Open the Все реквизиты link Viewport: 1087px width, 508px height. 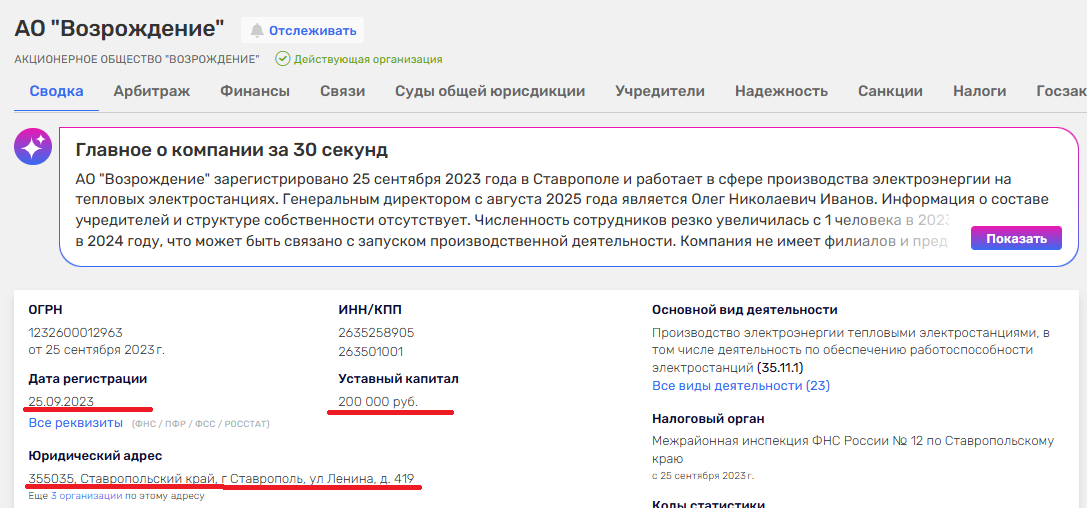(x=75, y=423)
